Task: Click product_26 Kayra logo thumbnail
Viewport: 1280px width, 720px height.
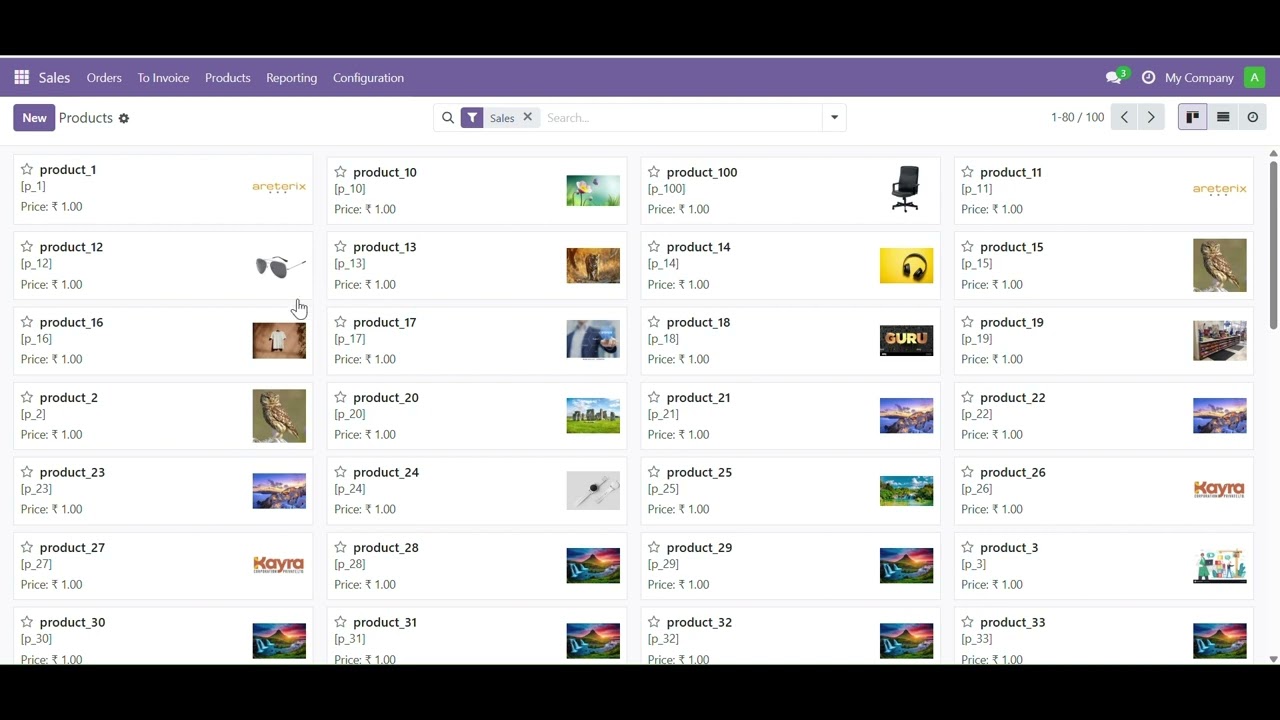Action: pyautogui.click(x=1220, y=490)
